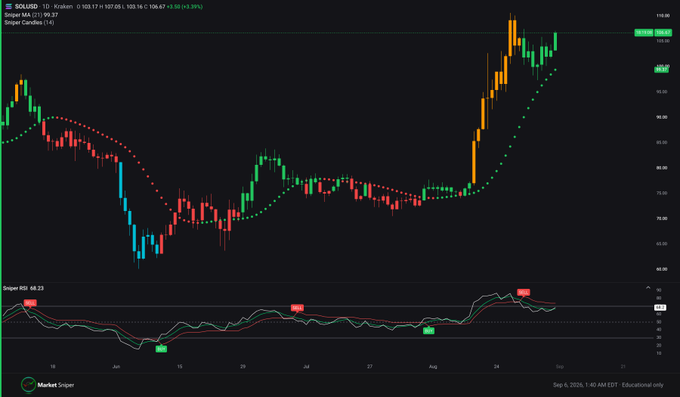Click the SELL marker near May 18
Viewport: 680px width, 397px height.
click(x=30, y=303)
